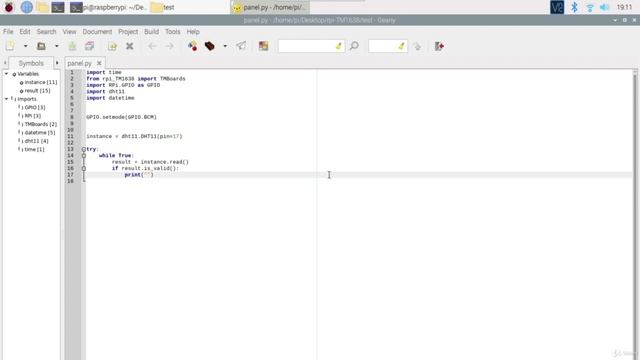Click the magnifier Find icon
This screenshot has width=640, height=360.
(354, 46)
